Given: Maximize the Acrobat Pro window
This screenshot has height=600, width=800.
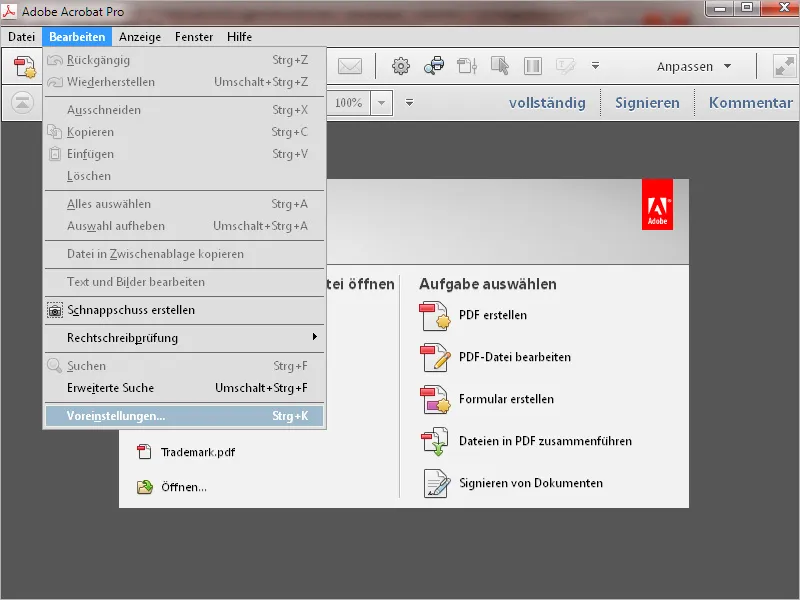Looking at the screenshot, I should 747,8.
